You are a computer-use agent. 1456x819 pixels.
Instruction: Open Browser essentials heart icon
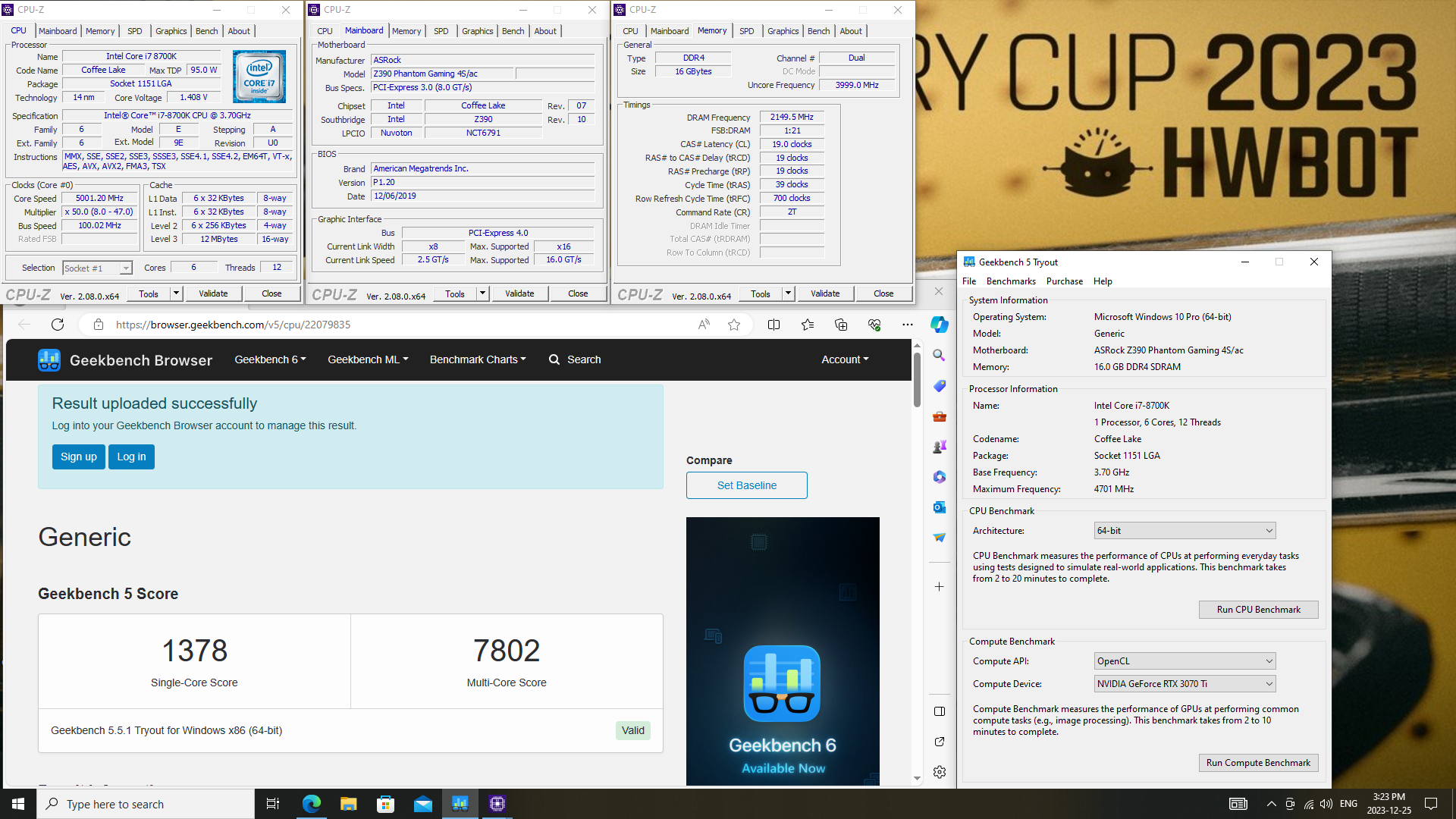coord(874,325)
